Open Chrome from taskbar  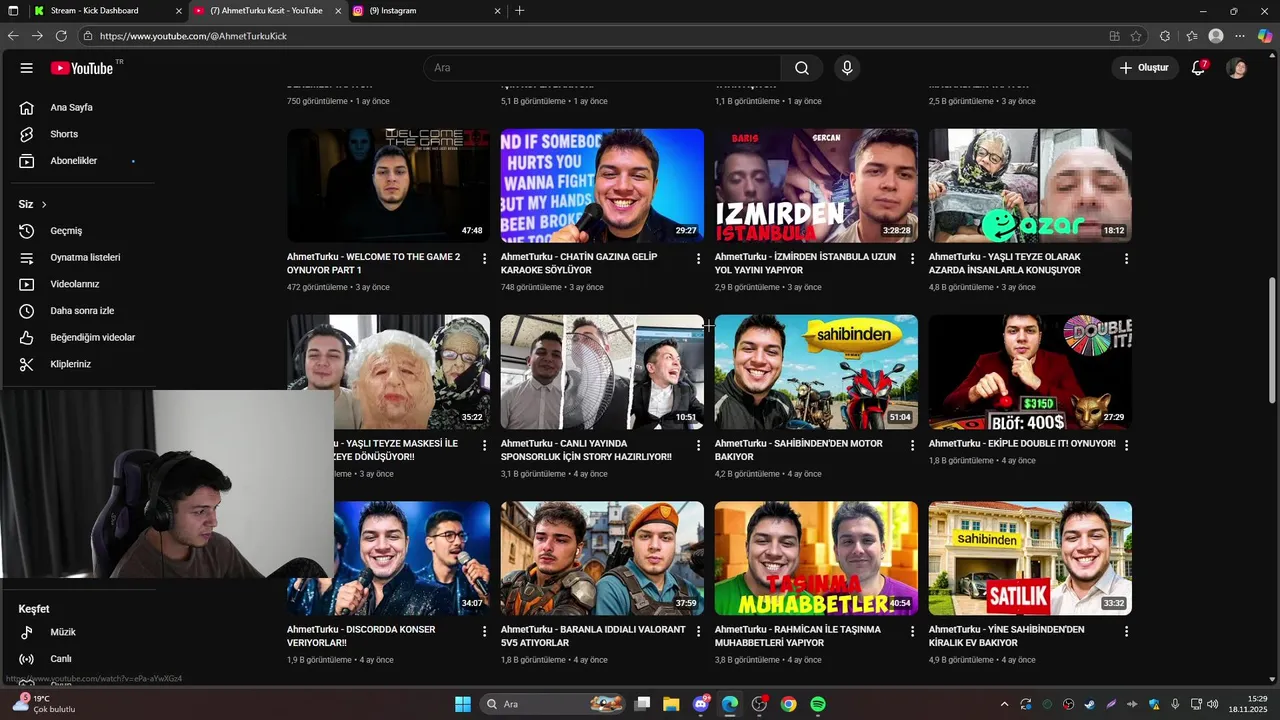pyautogui.click(x=789, y=704)
